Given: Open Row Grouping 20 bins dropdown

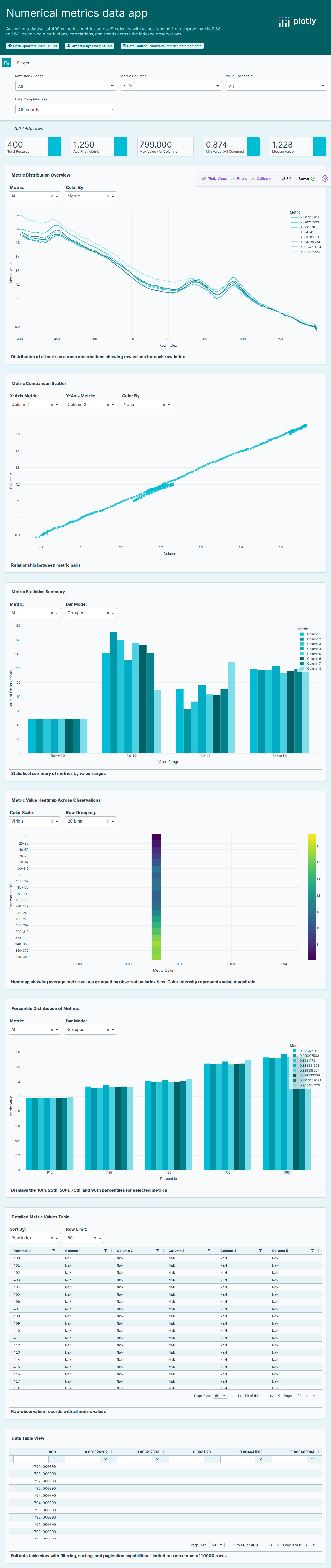Looking at the screenshot, I should pos(91,821).
